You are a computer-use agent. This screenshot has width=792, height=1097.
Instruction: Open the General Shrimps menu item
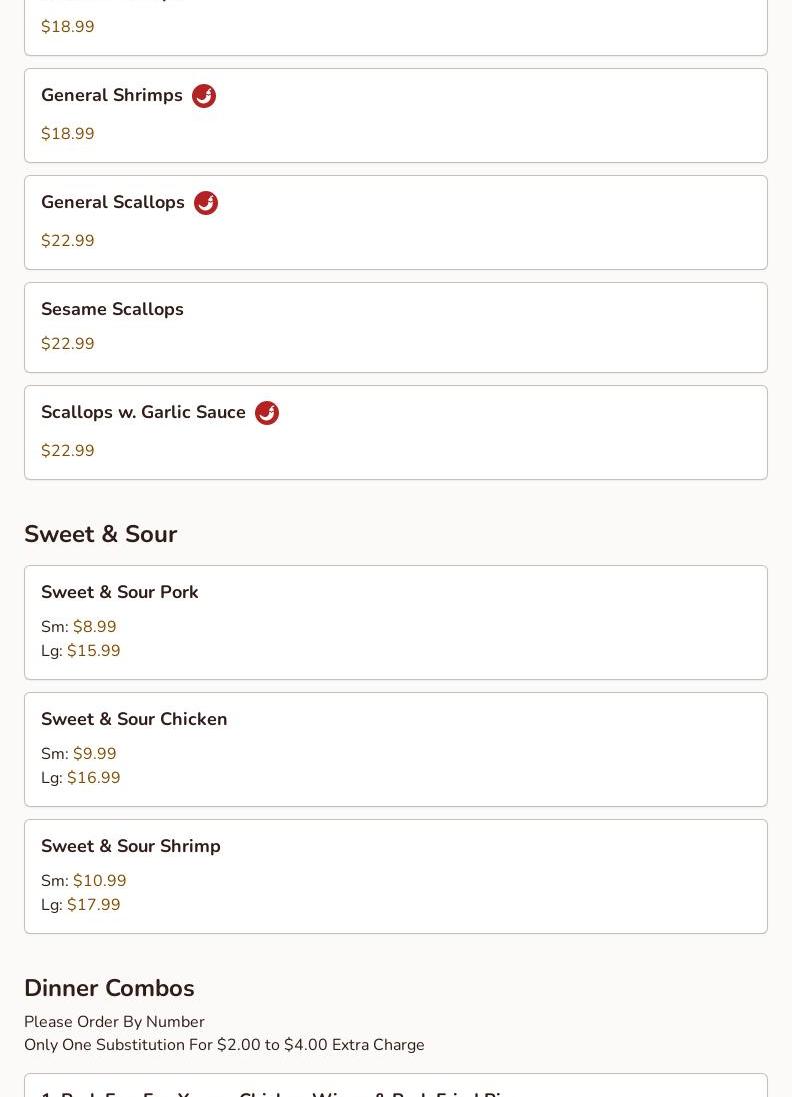395,115
